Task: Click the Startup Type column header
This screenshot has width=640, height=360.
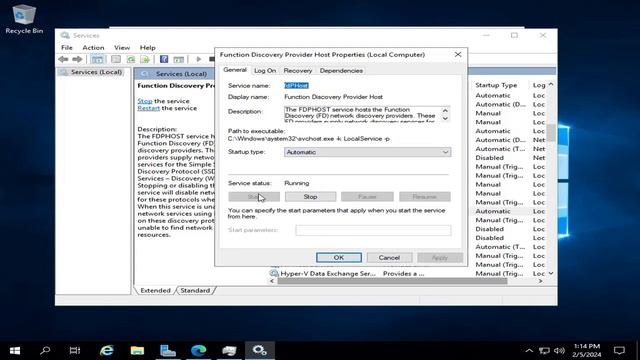Action: click(x=496, y=85)
